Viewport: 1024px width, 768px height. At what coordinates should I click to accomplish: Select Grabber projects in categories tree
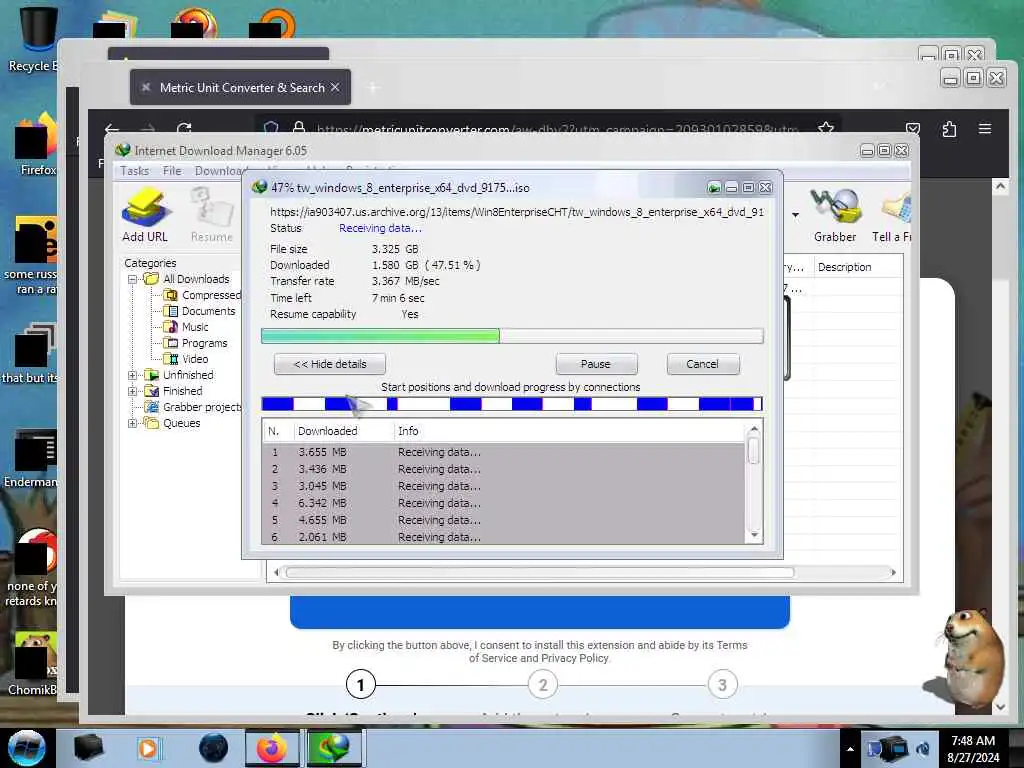(193, 407)
